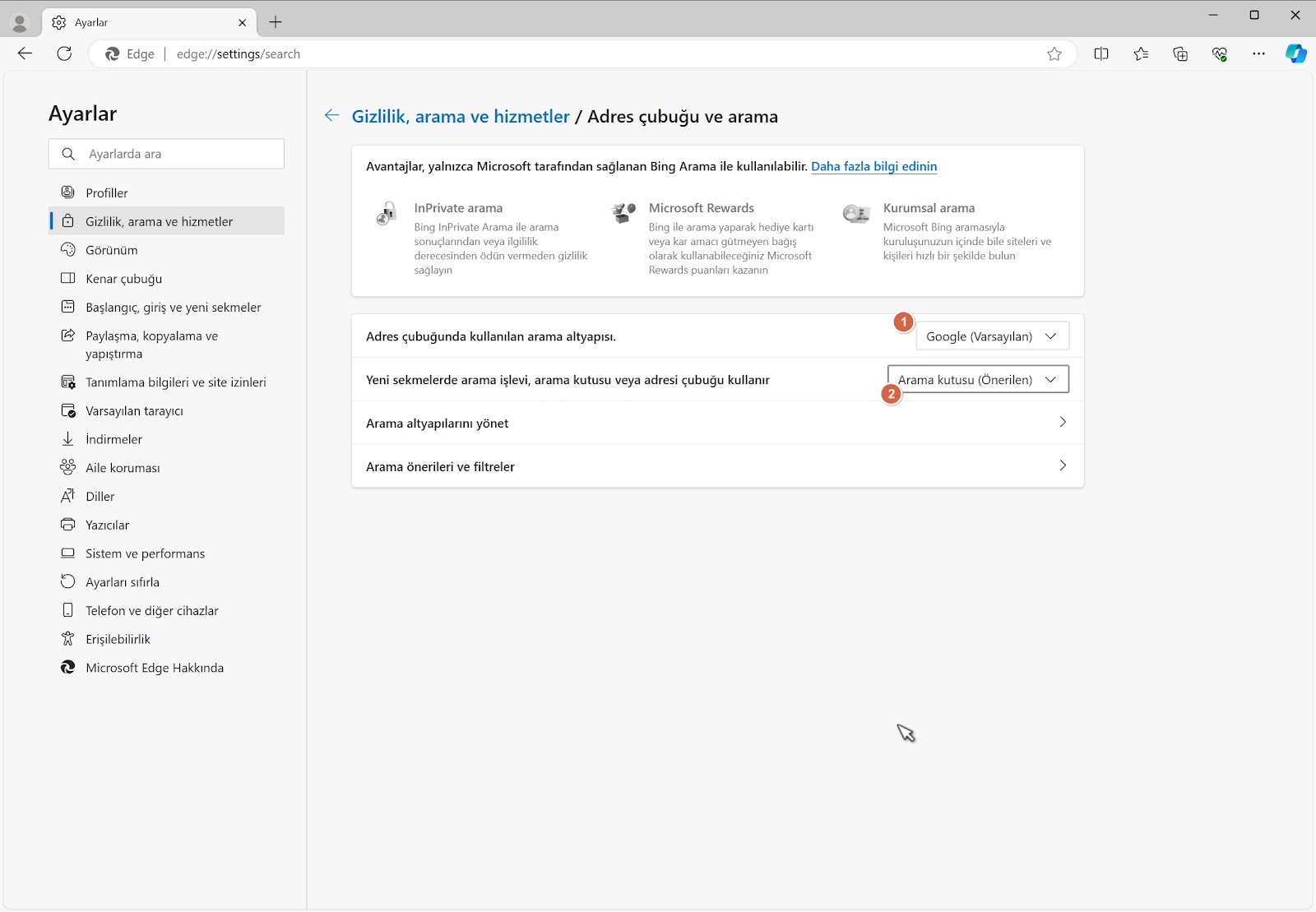1316x912 pixels.
Task: Click the Kenar çubuğu sidebar icon
Action: (x=68, y=278)
